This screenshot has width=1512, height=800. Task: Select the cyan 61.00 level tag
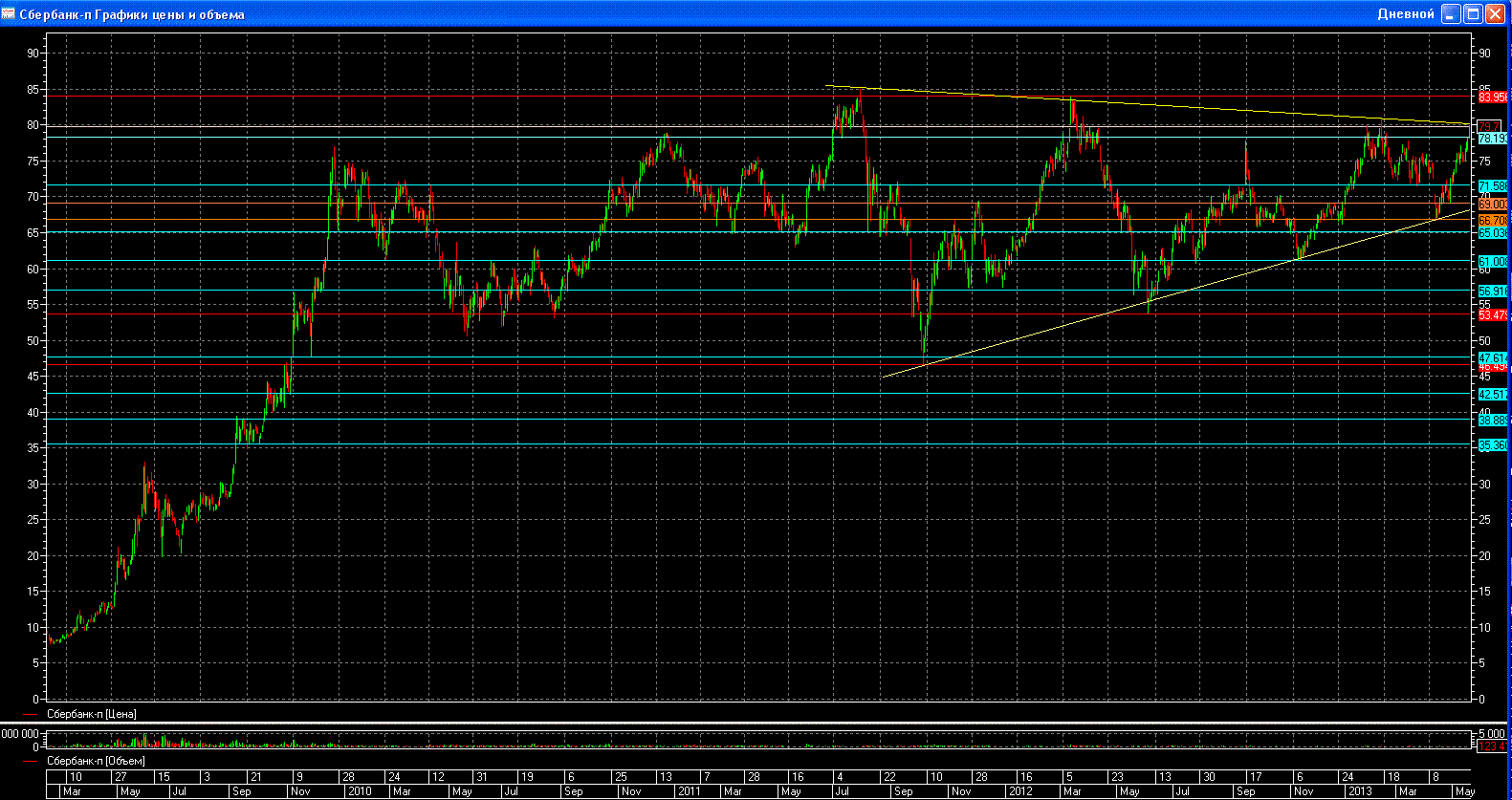tap(1492, 262)
